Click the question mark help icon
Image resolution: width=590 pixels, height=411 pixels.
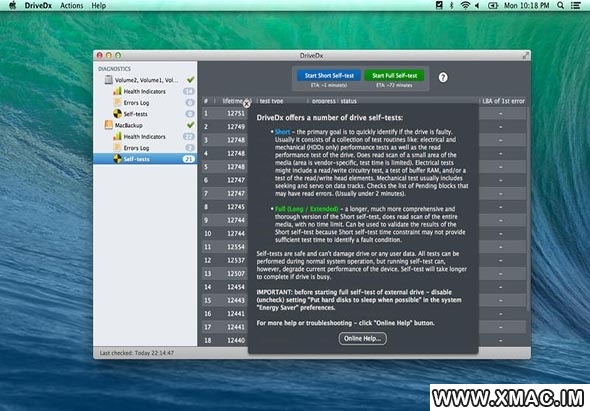click(443, 78)
